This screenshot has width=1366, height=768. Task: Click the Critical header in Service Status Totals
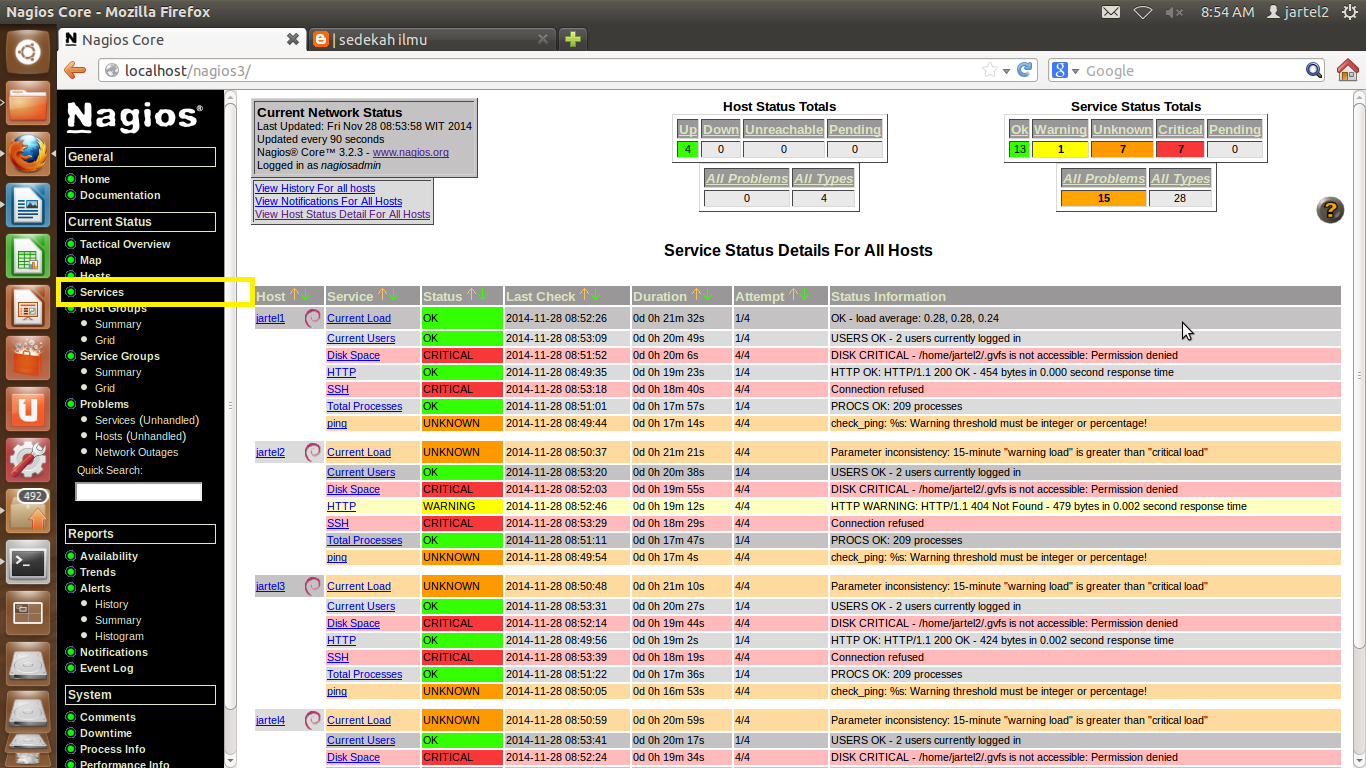point(1180,129)
